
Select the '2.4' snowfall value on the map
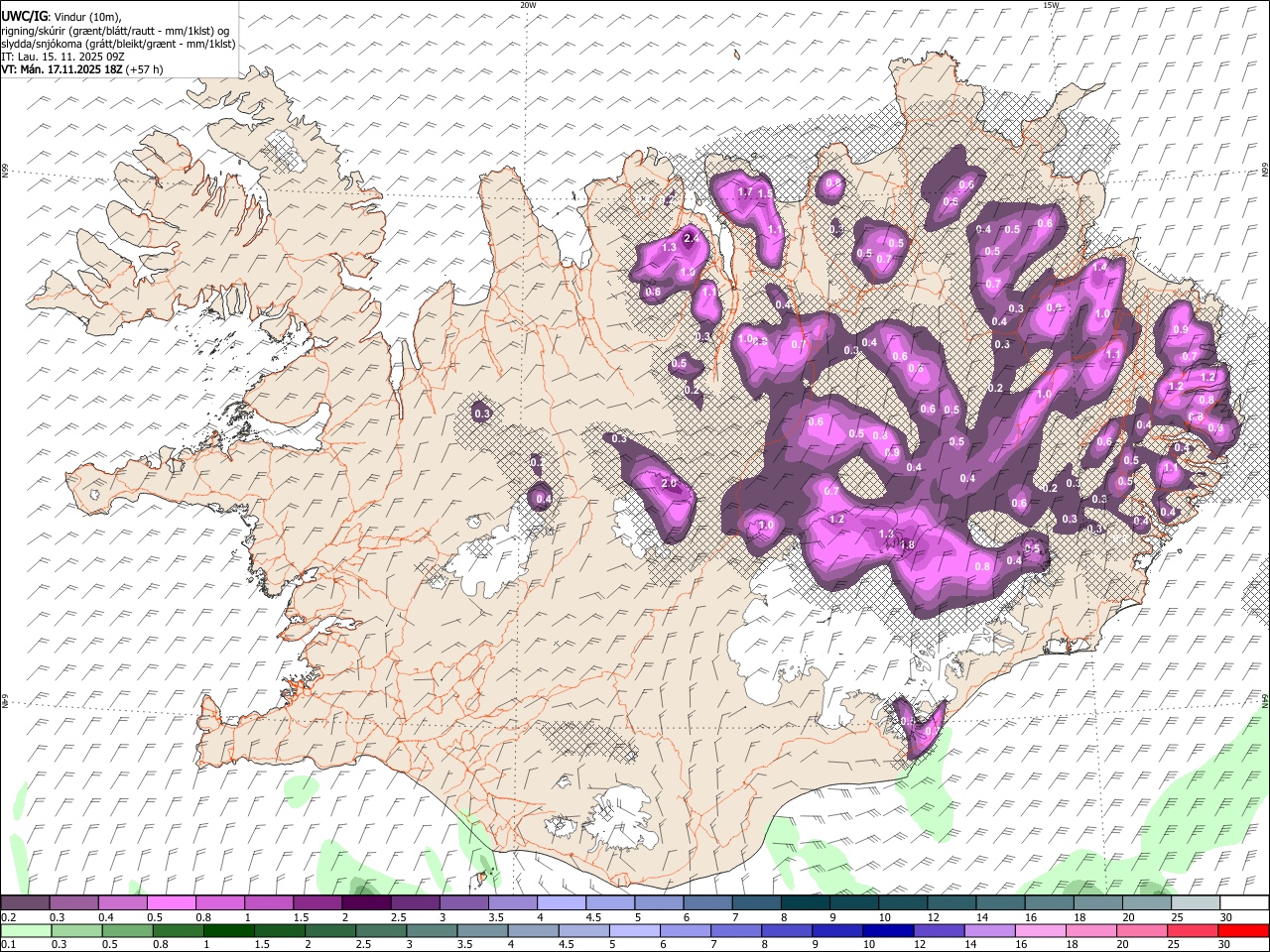coord(692,238)
